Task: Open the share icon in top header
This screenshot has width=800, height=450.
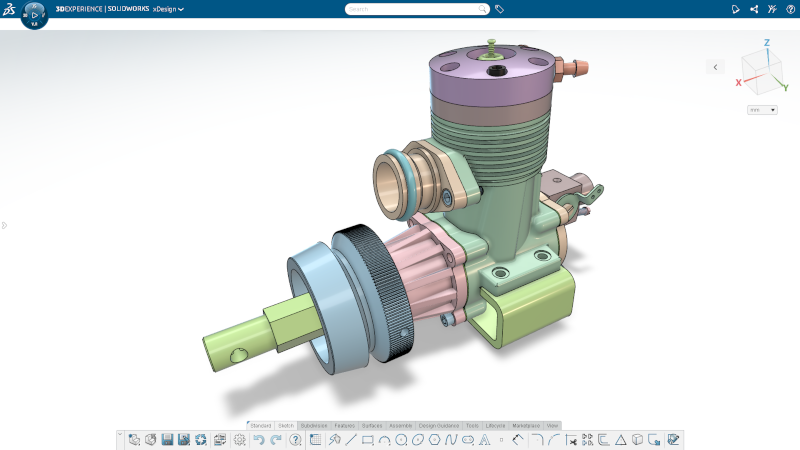Action: [753, 9]
